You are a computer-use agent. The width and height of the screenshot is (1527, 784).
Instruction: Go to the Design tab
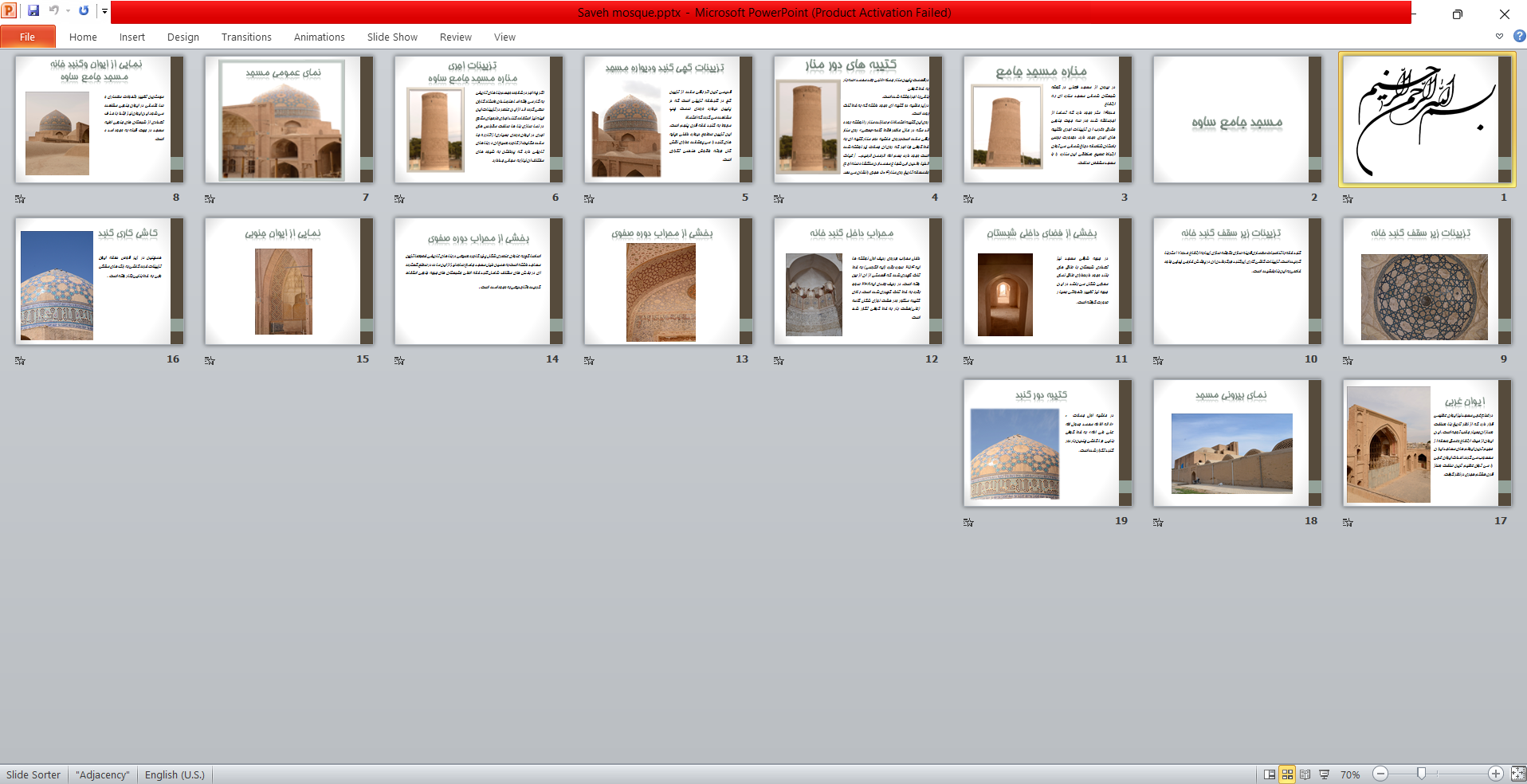pyautogui.click(x=183, y=37)
